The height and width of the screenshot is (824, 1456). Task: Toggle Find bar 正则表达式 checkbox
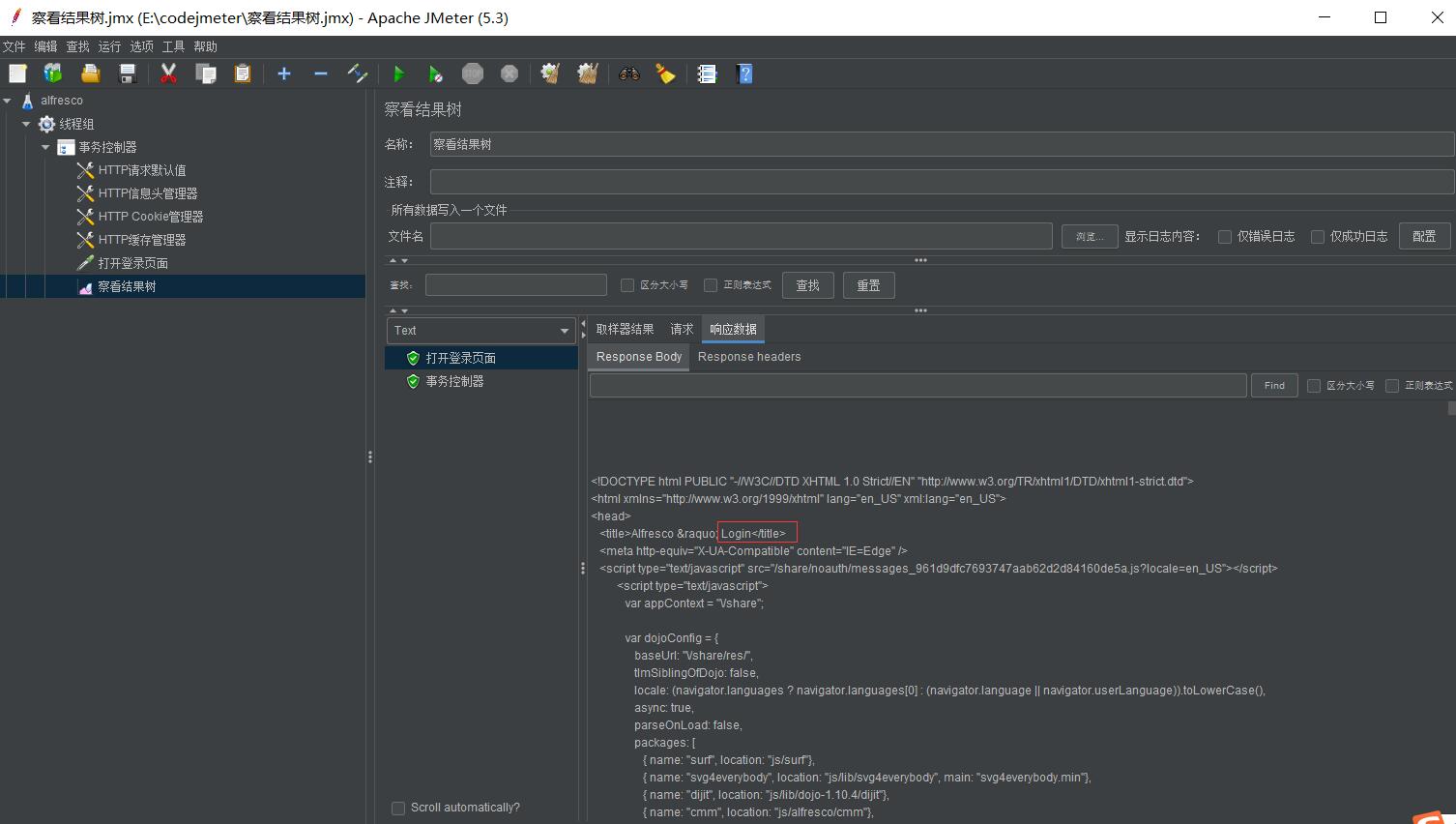click(1392, 386)
